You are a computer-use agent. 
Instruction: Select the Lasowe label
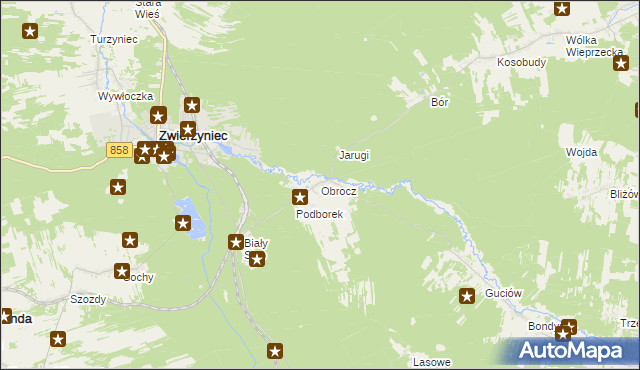click(x=432, y=362)
